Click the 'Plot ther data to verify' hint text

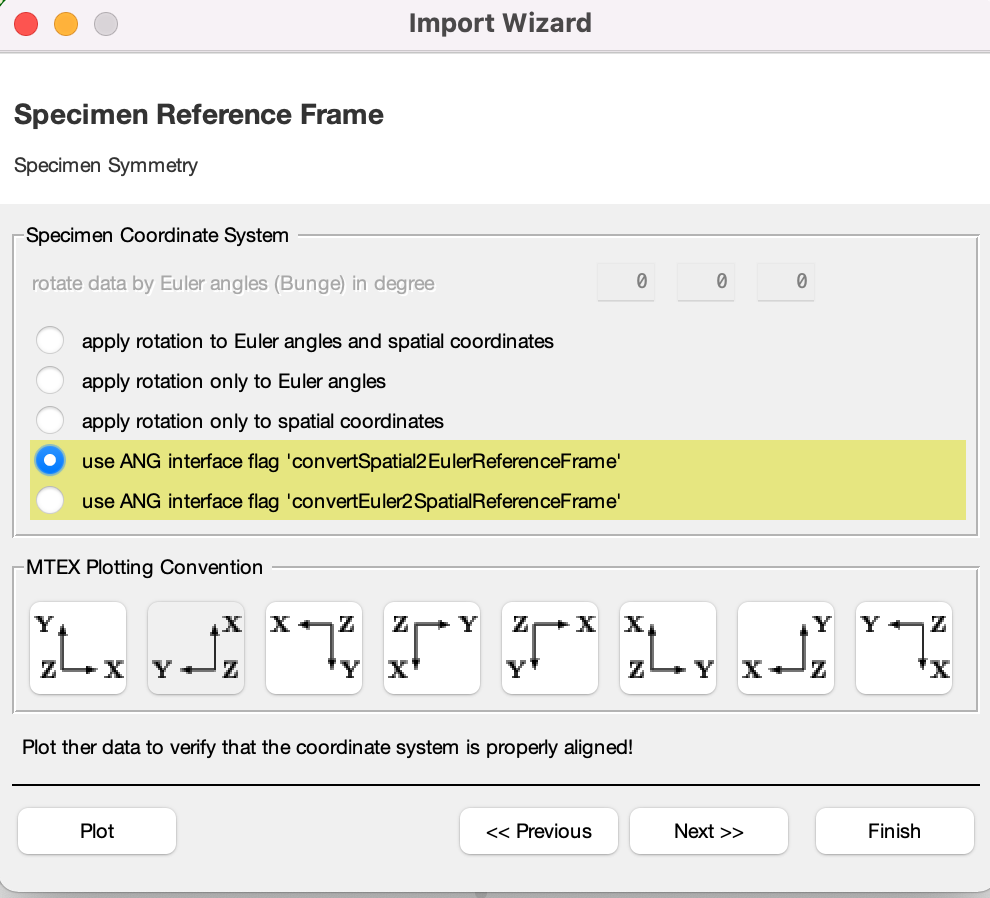click(327, 747)
